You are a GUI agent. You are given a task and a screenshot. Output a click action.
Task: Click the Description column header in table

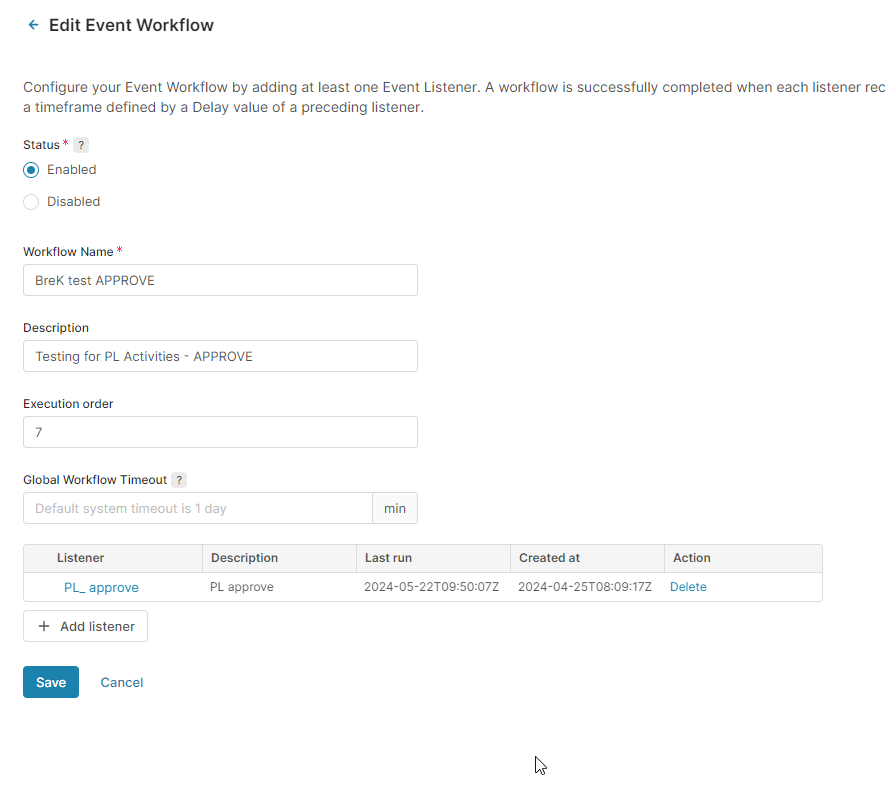point(244,558)
